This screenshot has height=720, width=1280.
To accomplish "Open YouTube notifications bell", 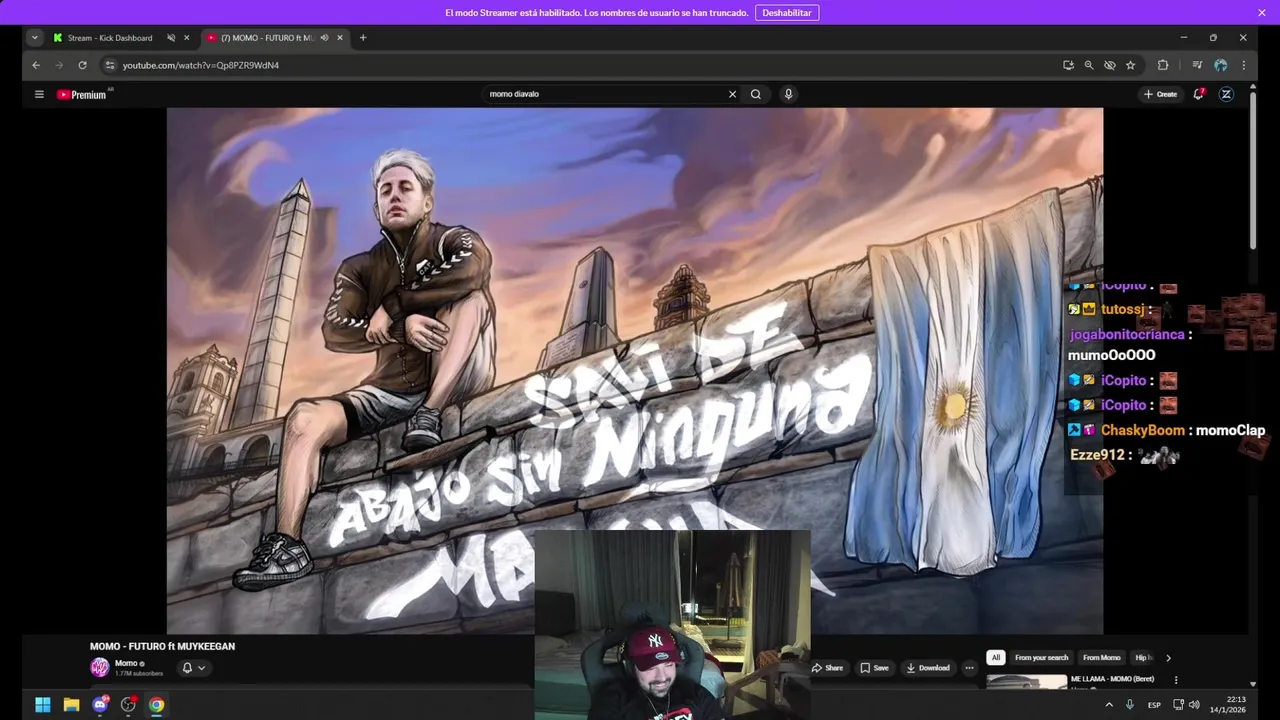I will click(1198, 94).
